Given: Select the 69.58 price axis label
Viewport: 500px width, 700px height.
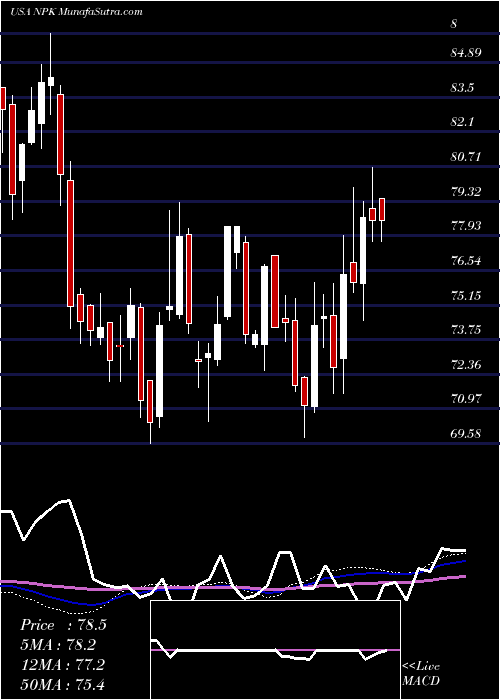Looking at the screenshot, I should tap(466, 433).
